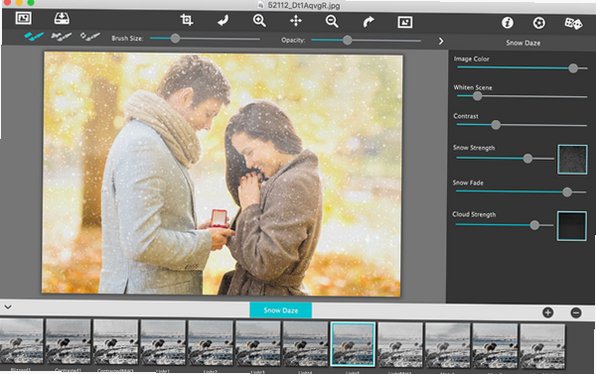The width and height of the screenshot is (596, 374).
Task: Click the zoom in magnifier
Action: (x=259, y=21)
